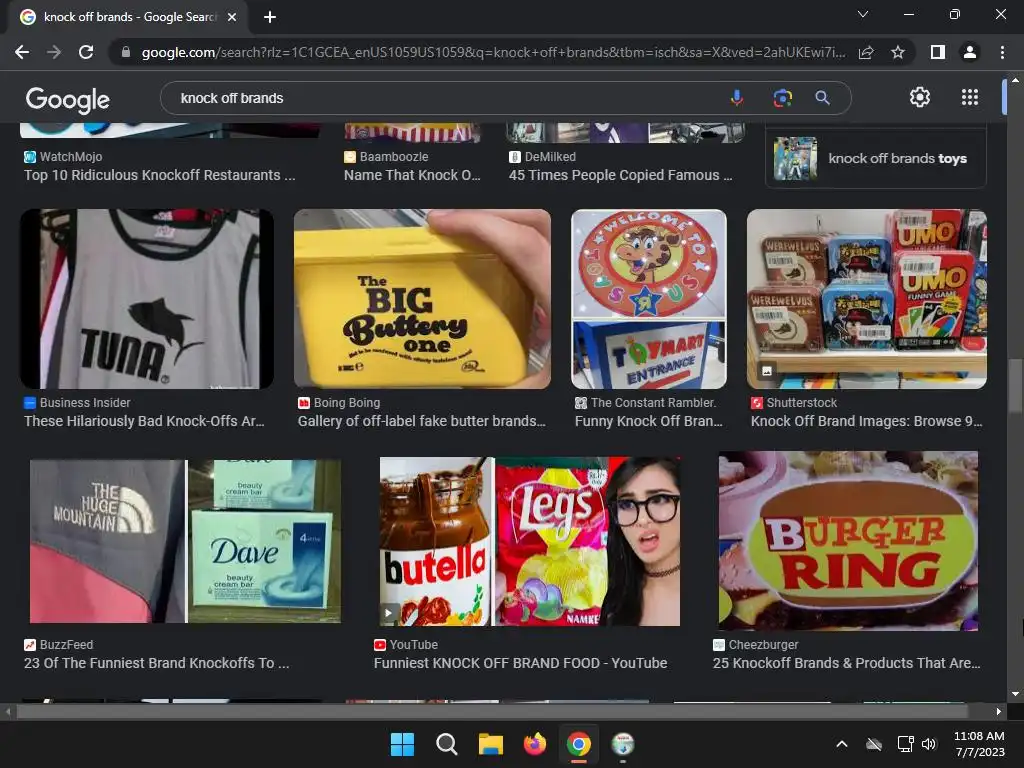This screenshot has height=768, width=1024.
Task: Open the Google apps grid
Action: click(970, 97)
